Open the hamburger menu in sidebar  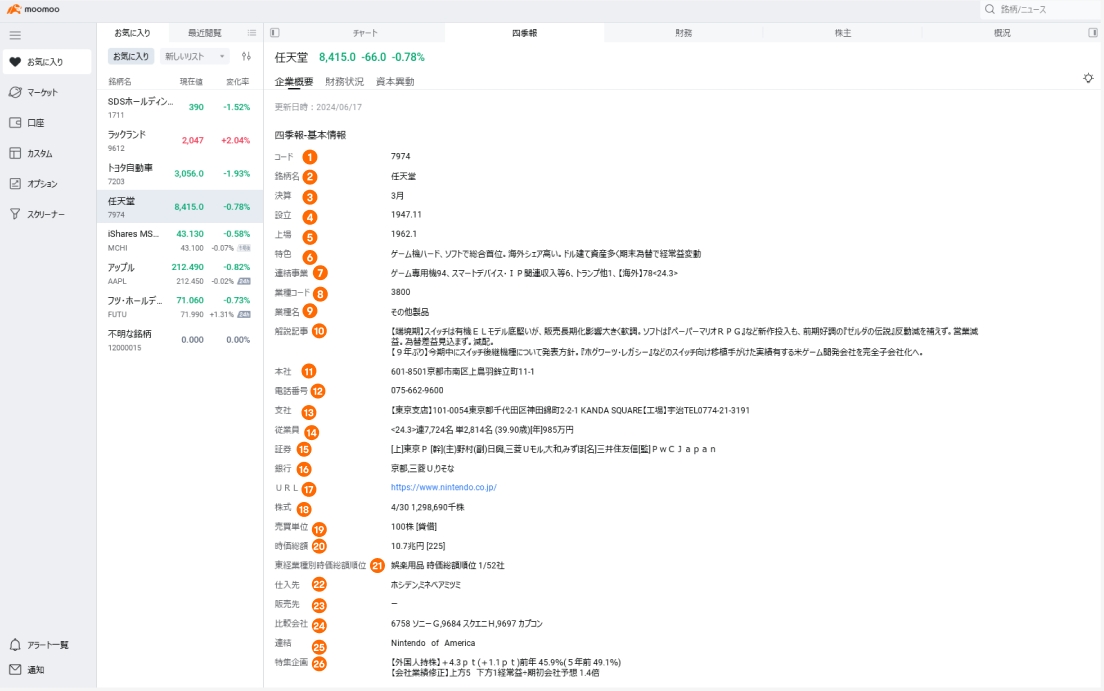coord(15,35)
